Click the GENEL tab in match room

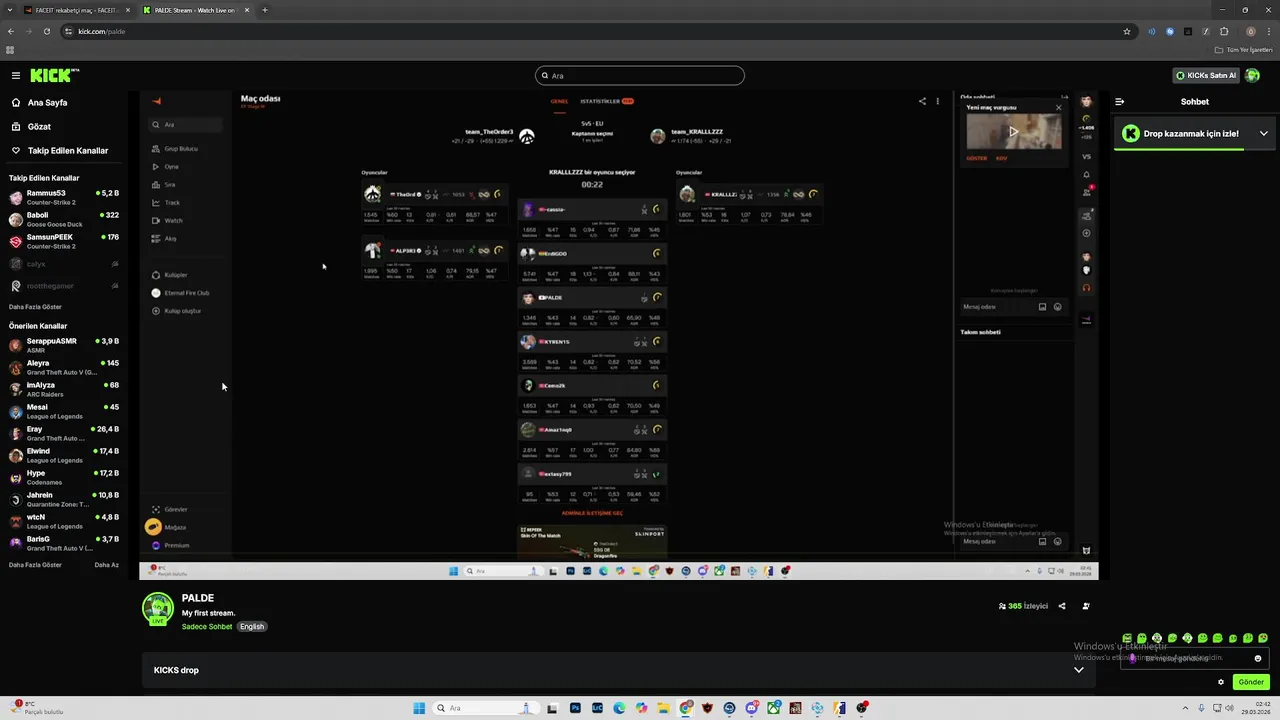pyautogui.click(x=559, y=101)
